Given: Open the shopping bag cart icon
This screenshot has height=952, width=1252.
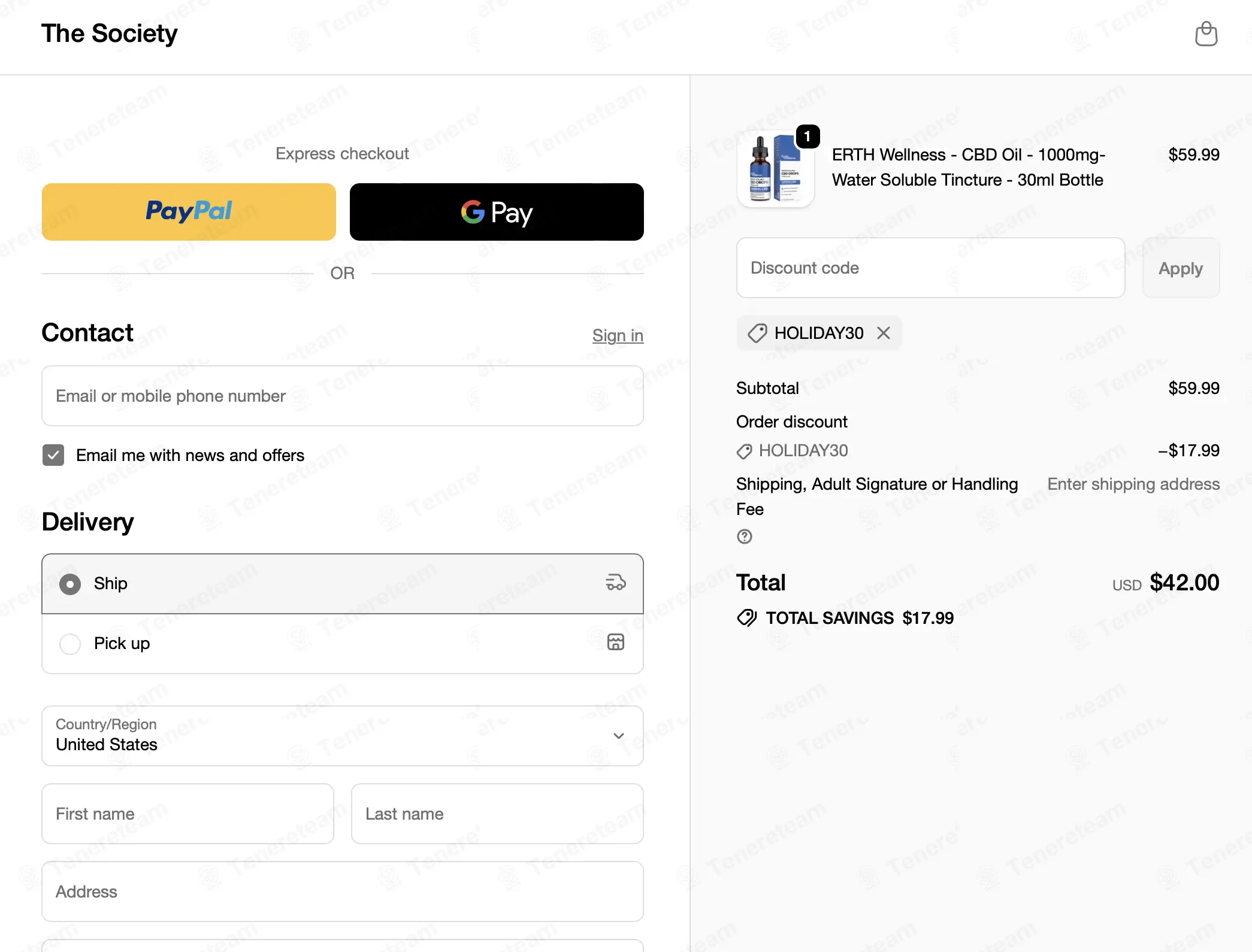Looking at the screenshot, I should (x=1206, y=34).
